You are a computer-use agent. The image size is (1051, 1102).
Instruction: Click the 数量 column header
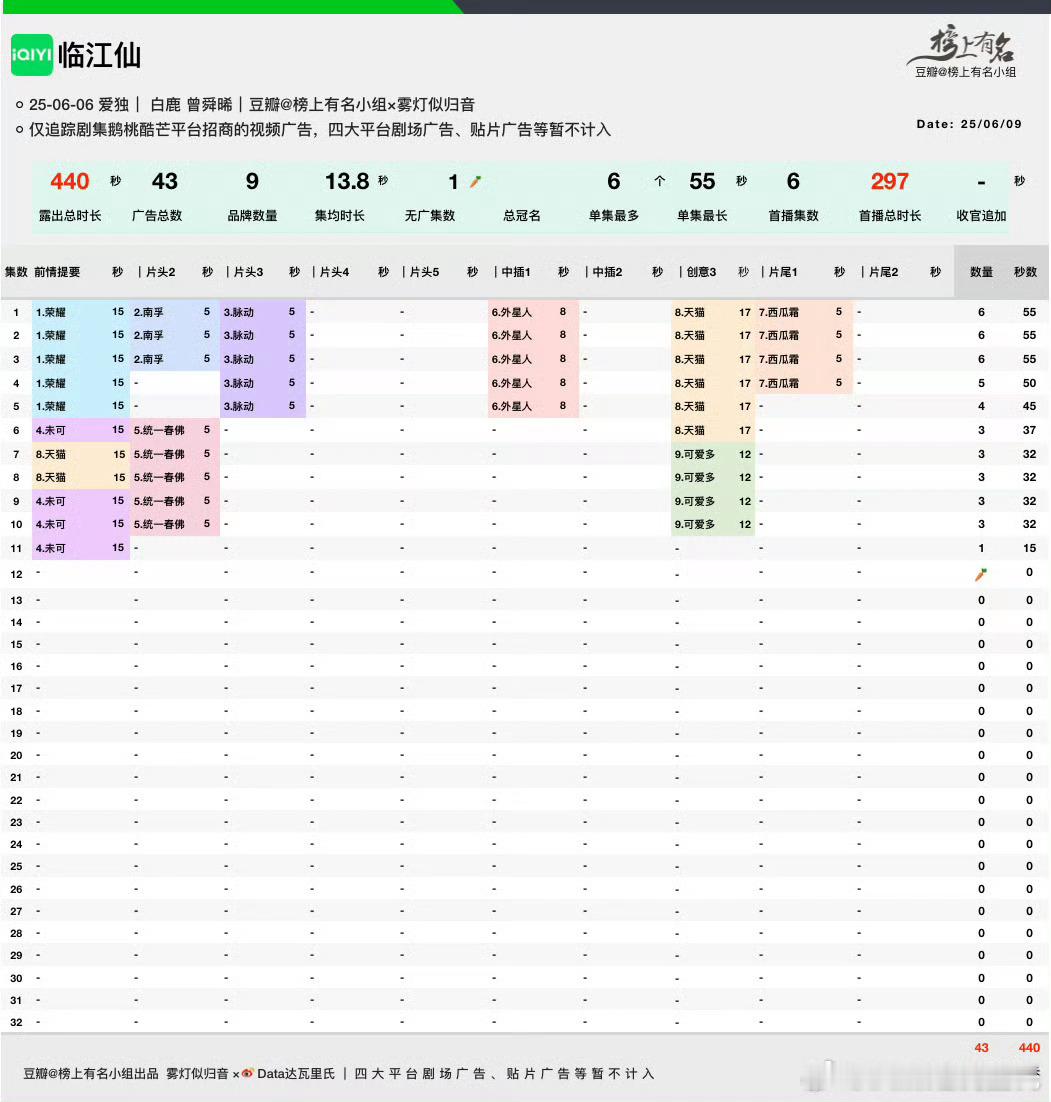coord(981,272)
